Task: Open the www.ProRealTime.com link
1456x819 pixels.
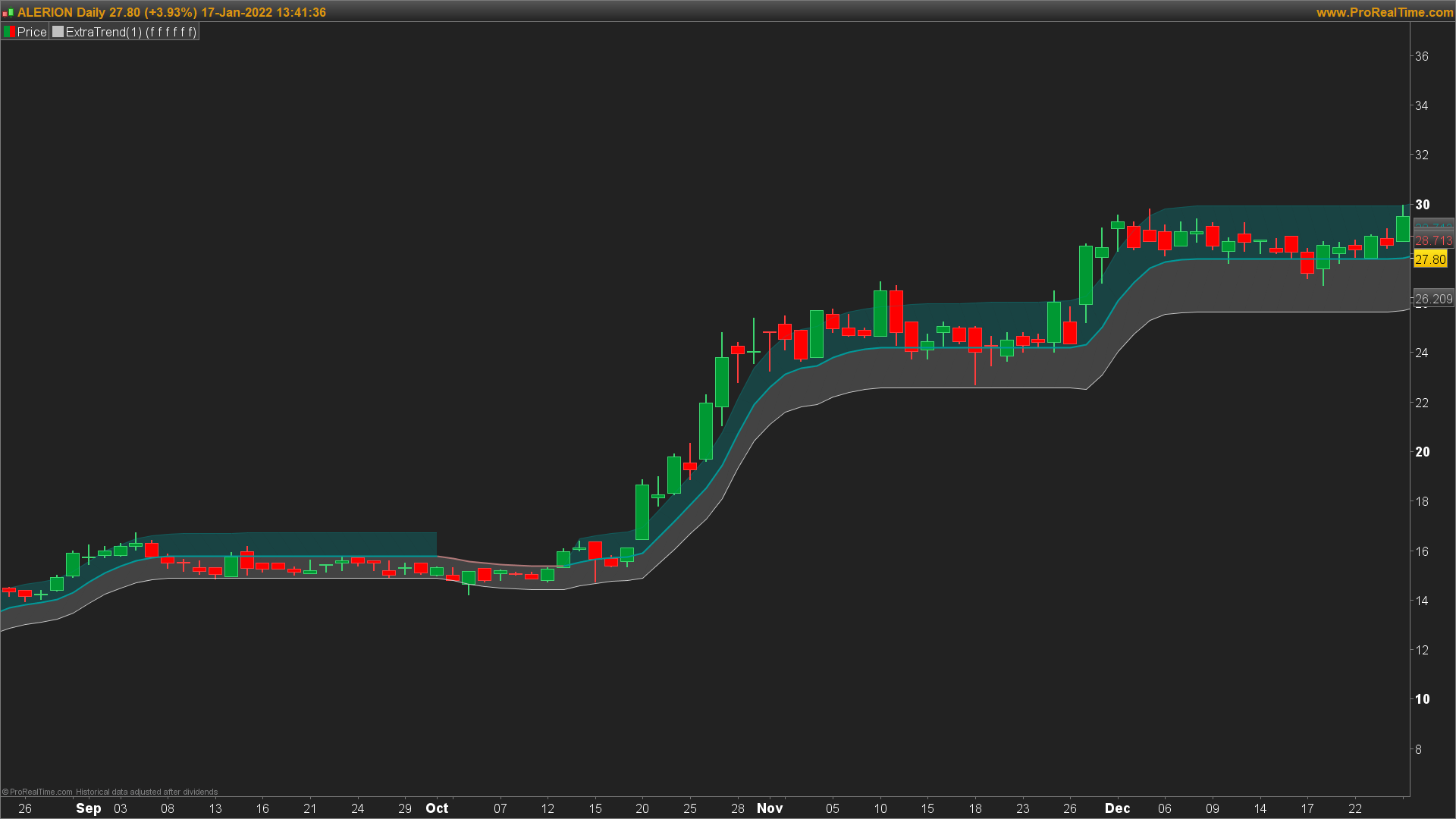Action: pos(1384,12)
